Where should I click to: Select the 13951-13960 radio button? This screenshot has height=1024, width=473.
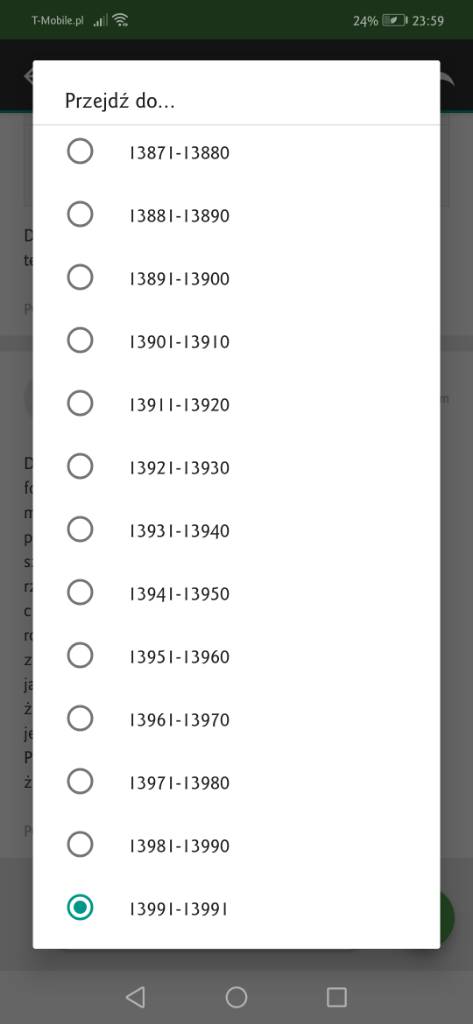(x=80, y=656)
